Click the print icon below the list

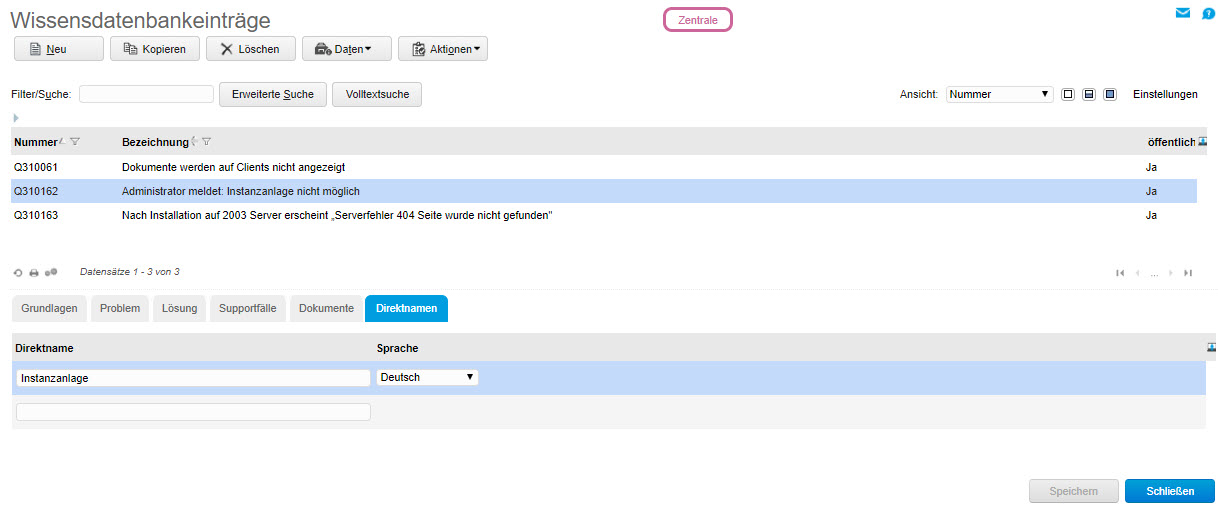coord(34,272)
